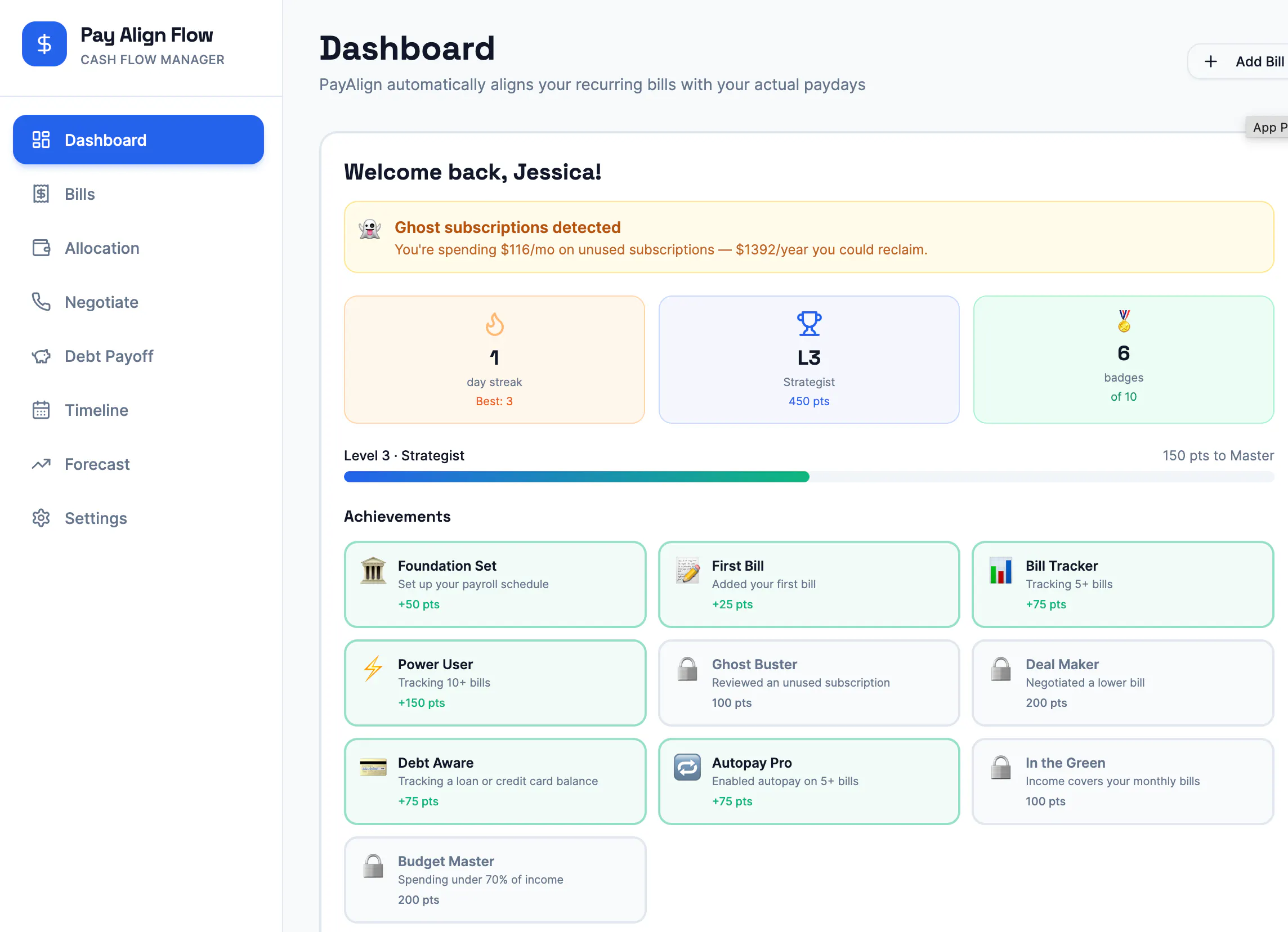The height and width of the screenshot is (932, 1288).
Task: Open the Forecast page
Action: (x=138, y=464)
